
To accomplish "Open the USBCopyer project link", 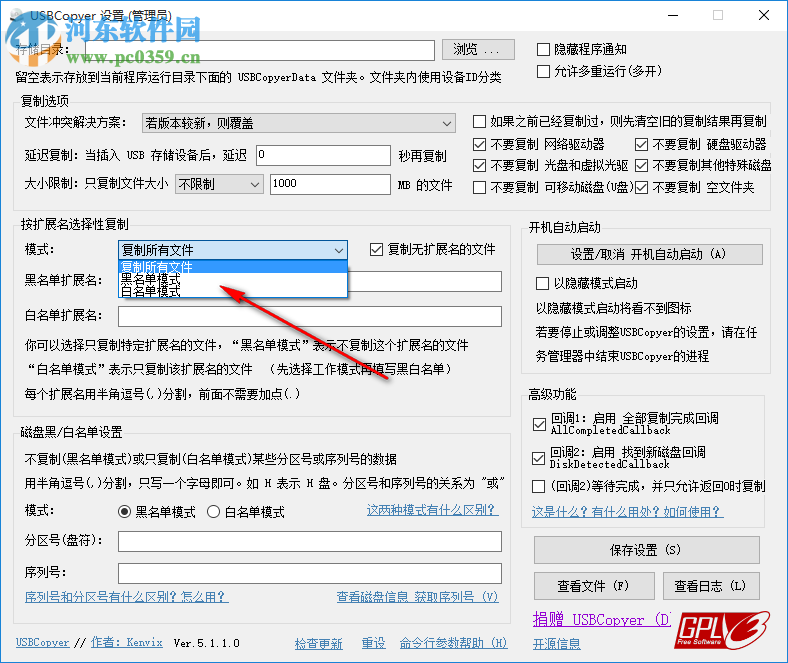I will point(42,642).
